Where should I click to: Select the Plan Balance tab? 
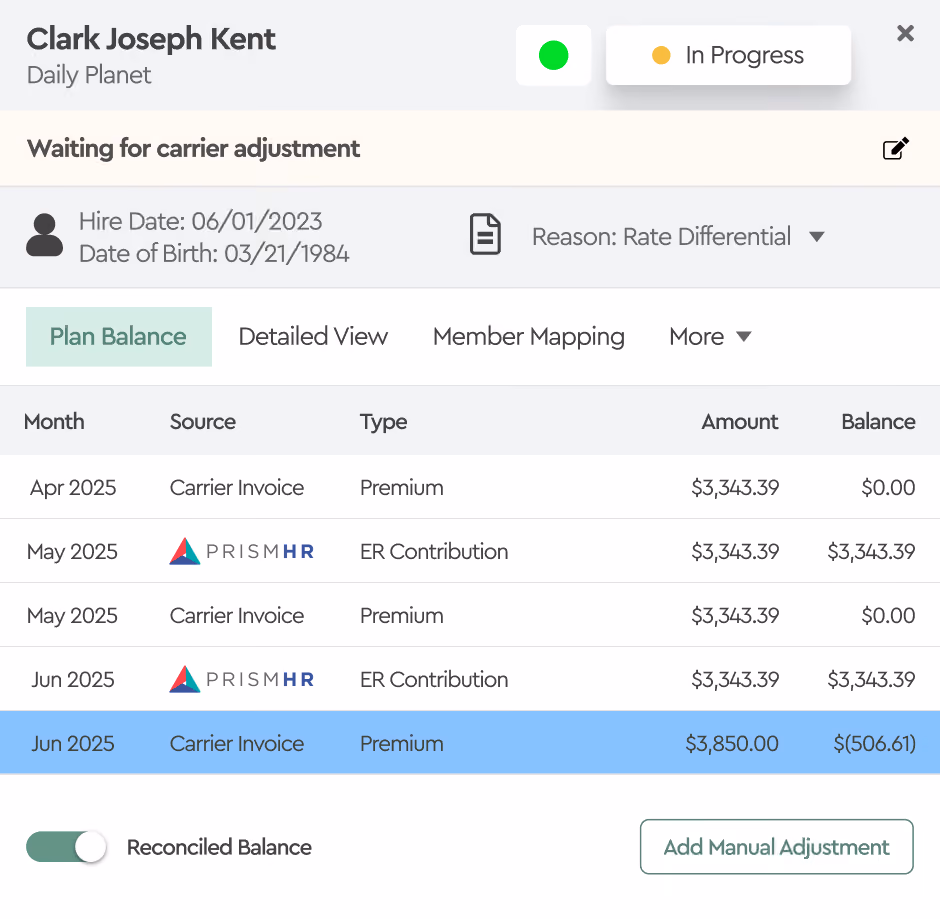(119, 336)
